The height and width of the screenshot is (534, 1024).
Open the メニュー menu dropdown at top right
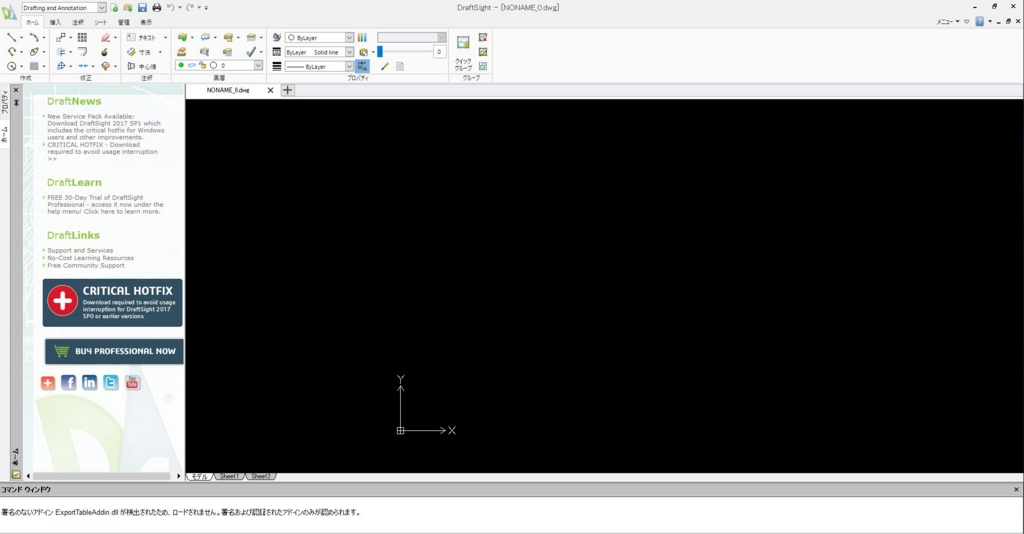tap(948, 22)
